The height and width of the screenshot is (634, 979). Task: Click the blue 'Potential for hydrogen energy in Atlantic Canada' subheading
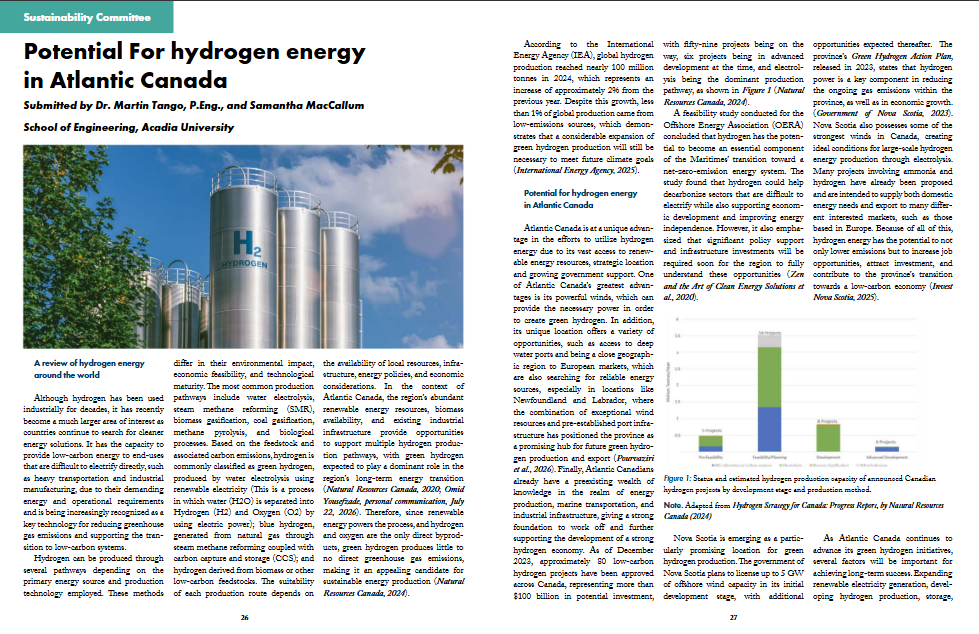tap(581, 199)
